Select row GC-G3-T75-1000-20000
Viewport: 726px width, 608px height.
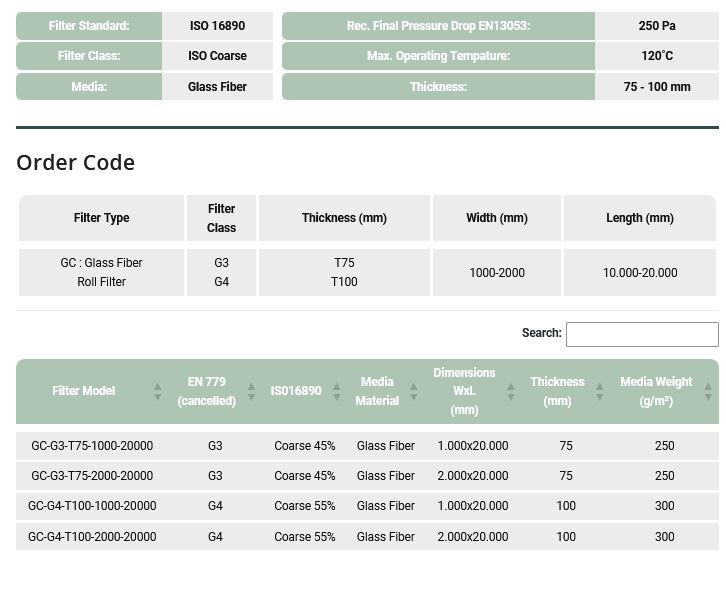92,446
